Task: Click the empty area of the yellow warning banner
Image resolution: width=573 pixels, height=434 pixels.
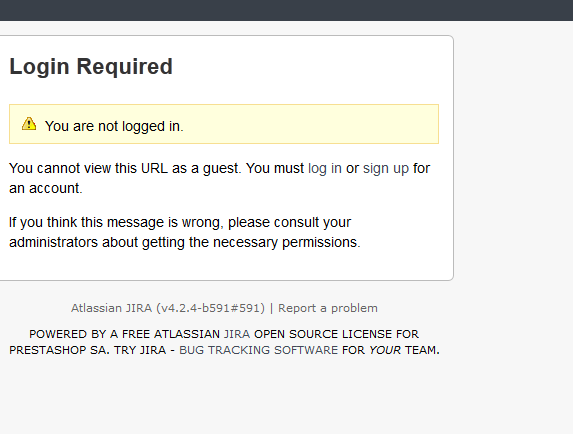Action: [311, 124]
